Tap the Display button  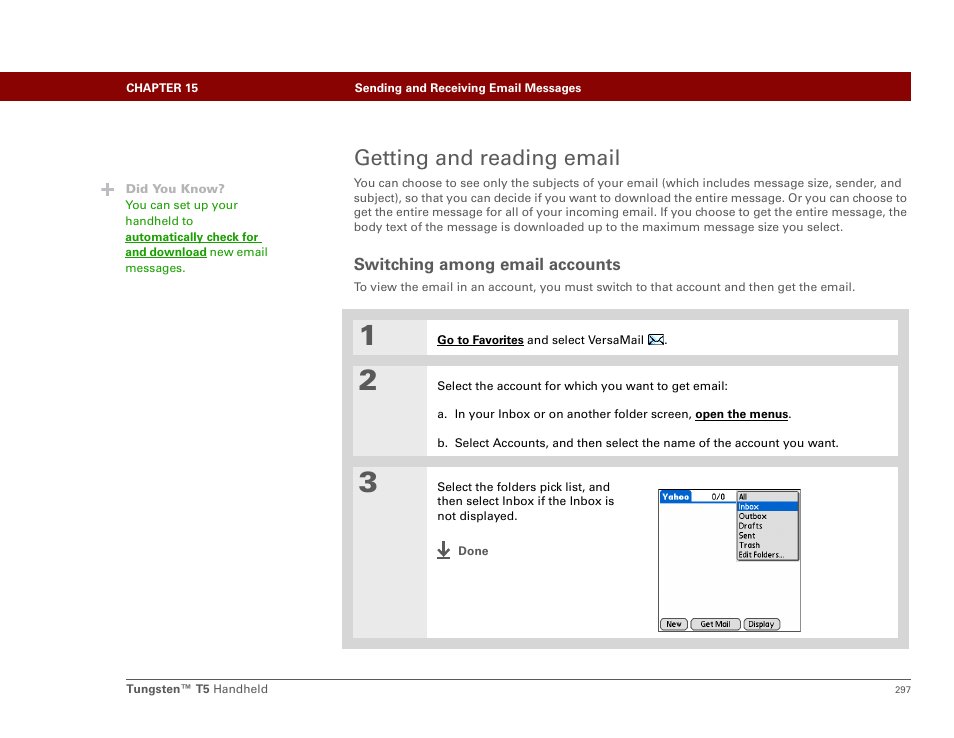(761, 624)
